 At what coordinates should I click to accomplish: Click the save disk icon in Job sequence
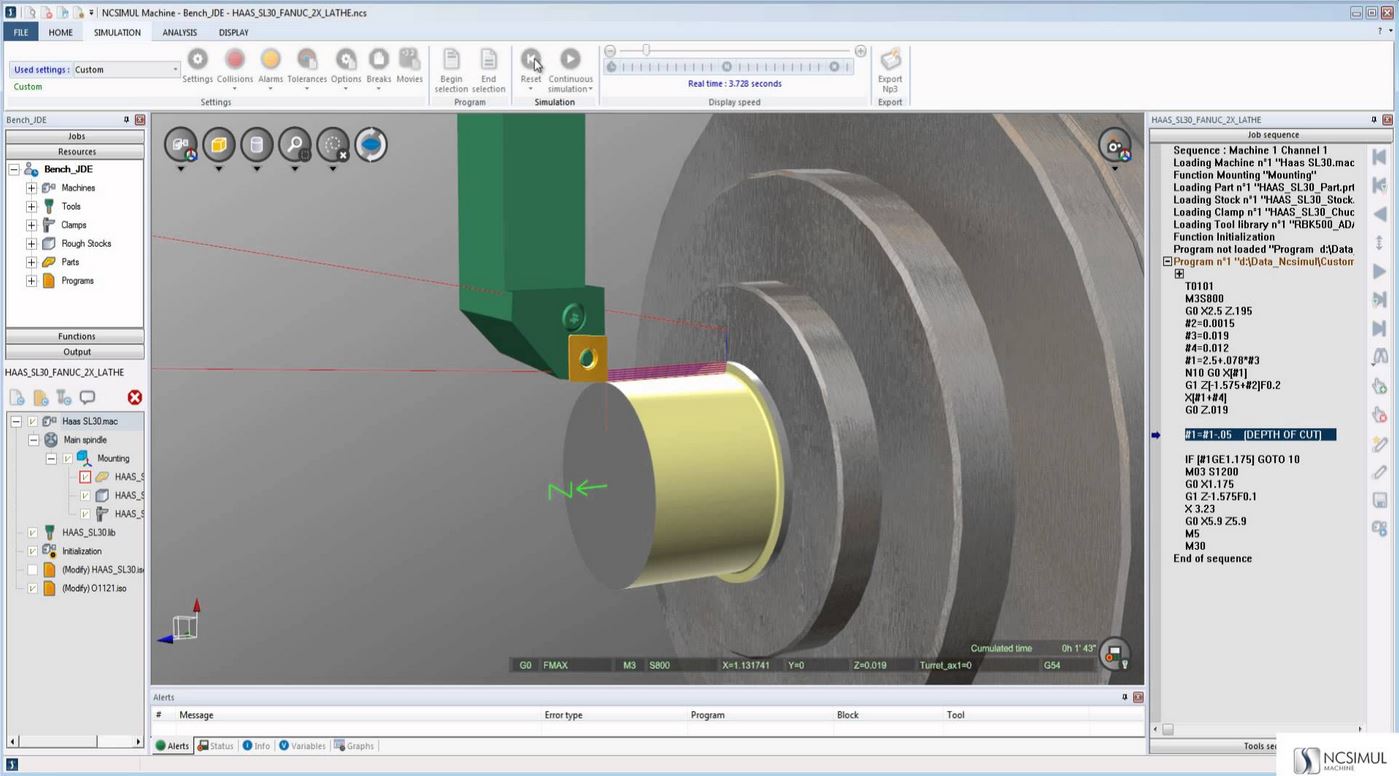(x=1380, y=500)
